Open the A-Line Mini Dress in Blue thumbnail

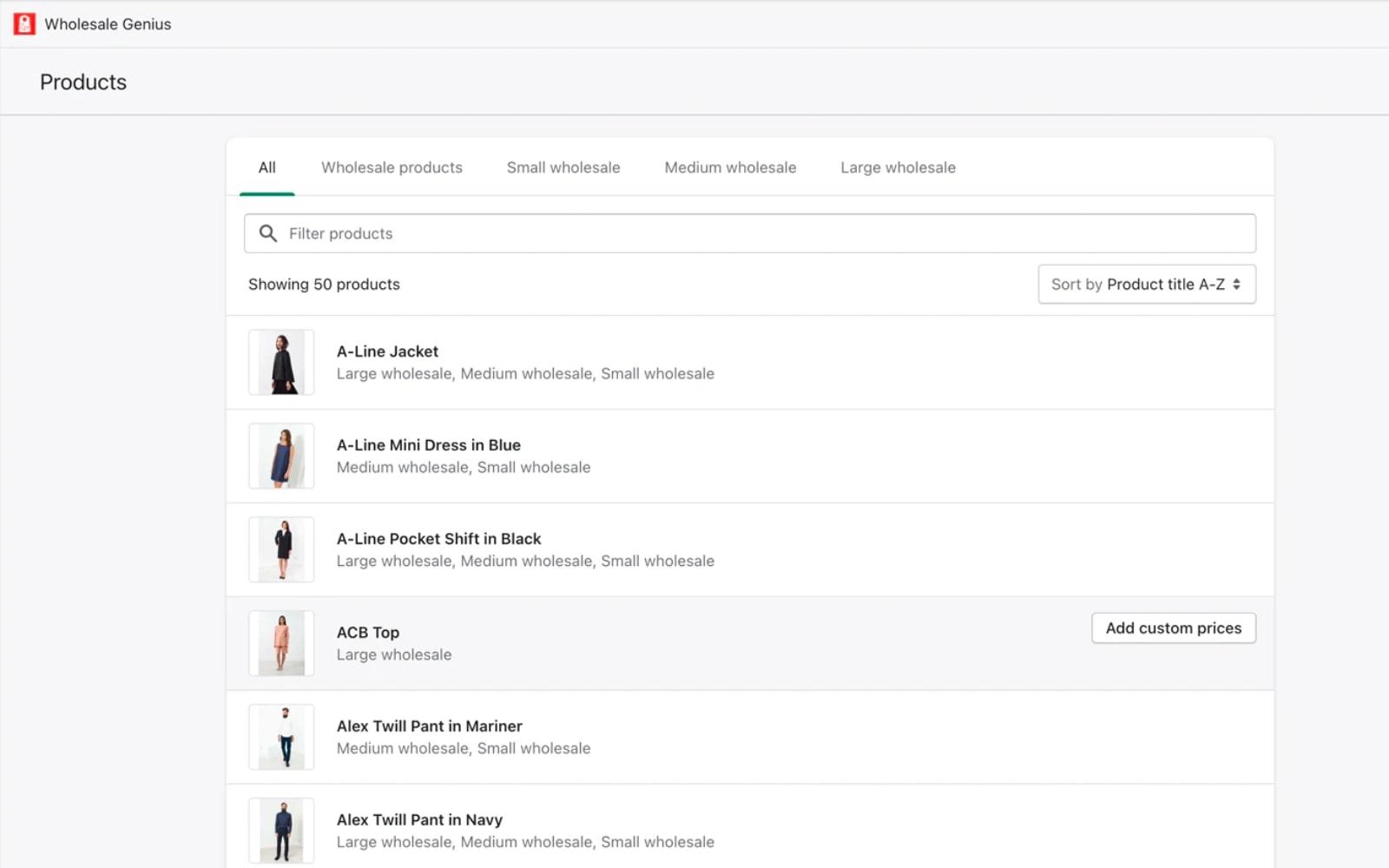(281, 456)
